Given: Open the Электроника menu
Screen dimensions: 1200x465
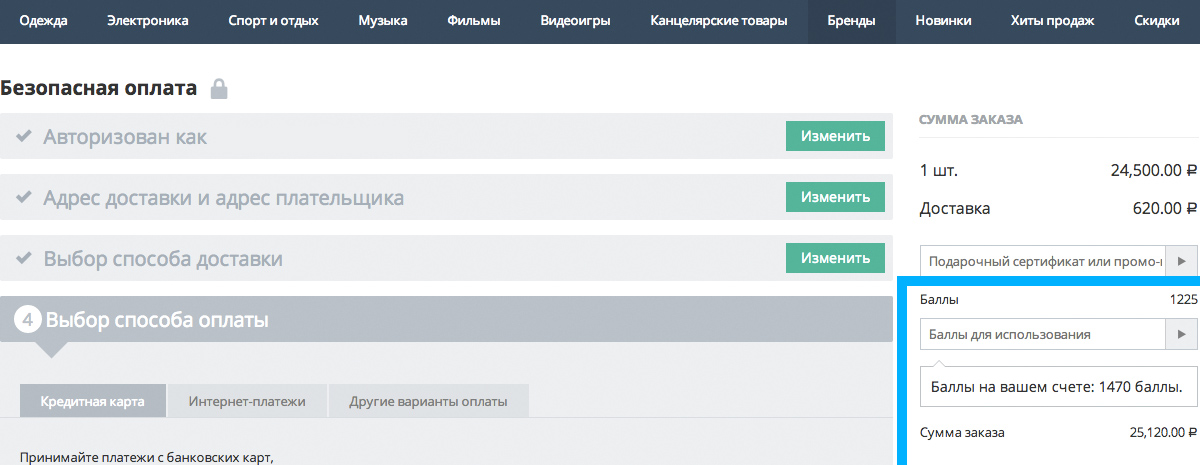Looking at the screenshot, I should [x=147, y=21].
